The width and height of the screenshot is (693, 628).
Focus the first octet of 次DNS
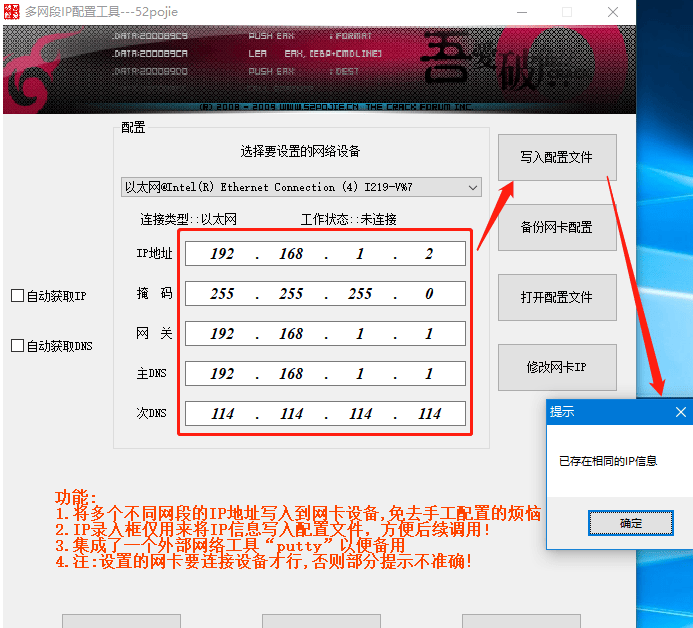pyautogui.click(x=222, y=414)
